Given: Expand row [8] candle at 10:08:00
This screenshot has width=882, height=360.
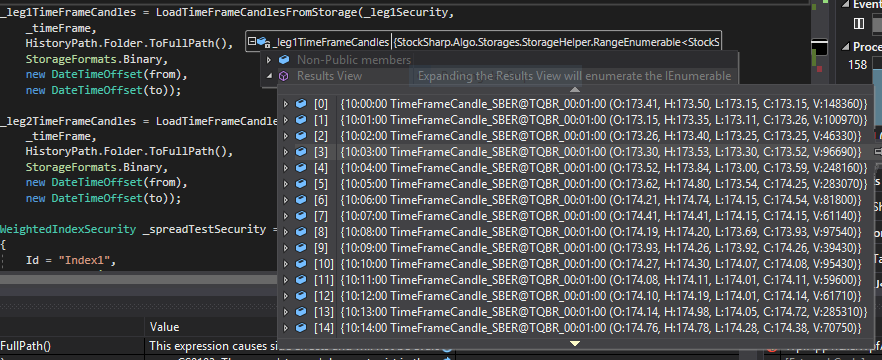Looking at the screenshot, I should (x=286, y=232).
